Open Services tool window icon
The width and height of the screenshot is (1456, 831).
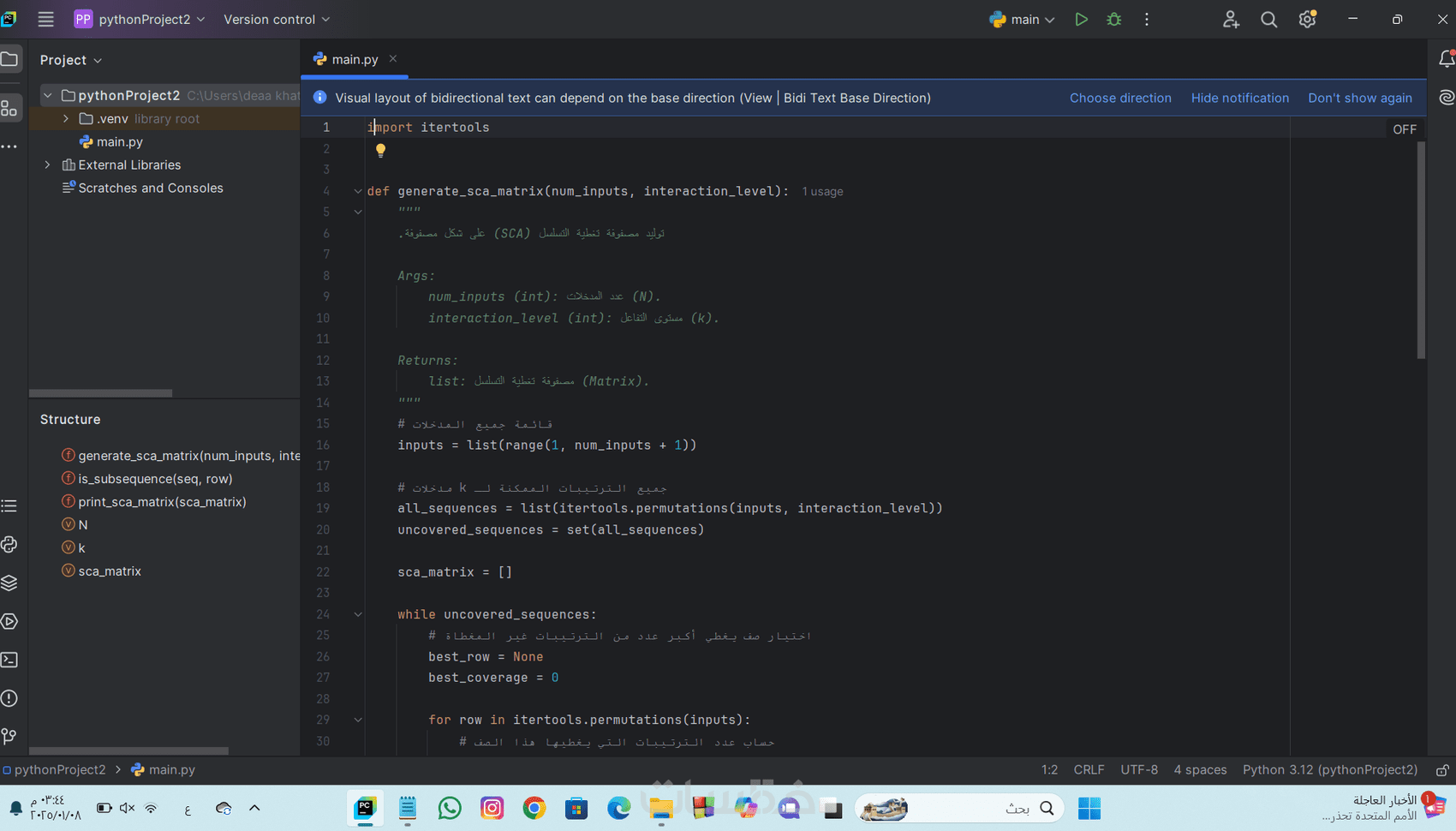tap(9, 622)
